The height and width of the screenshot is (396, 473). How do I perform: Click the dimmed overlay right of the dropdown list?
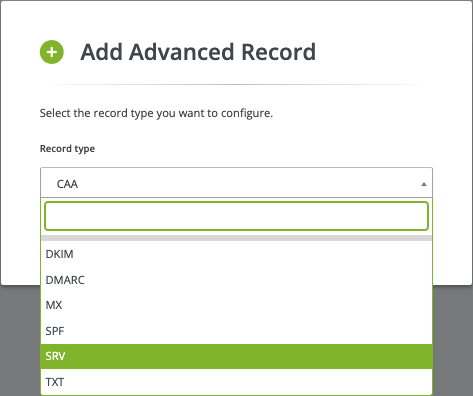point(453,340)
